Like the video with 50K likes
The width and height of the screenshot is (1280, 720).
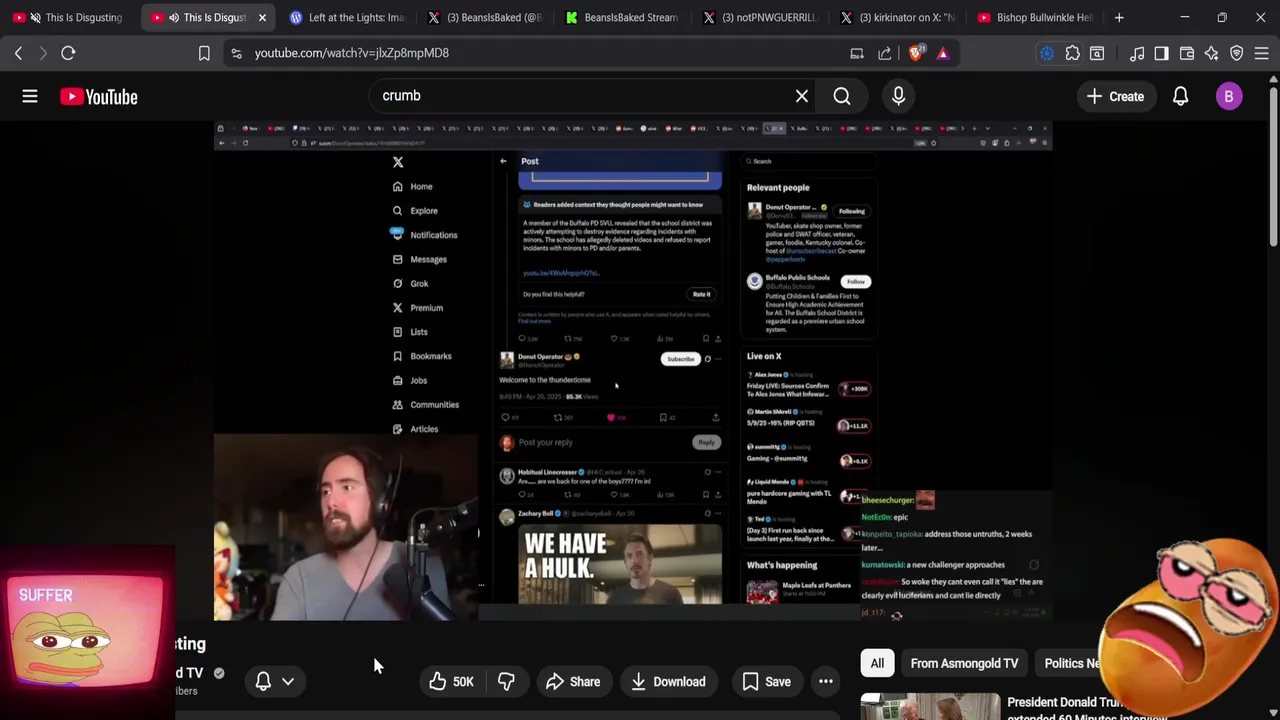point(451,682)
